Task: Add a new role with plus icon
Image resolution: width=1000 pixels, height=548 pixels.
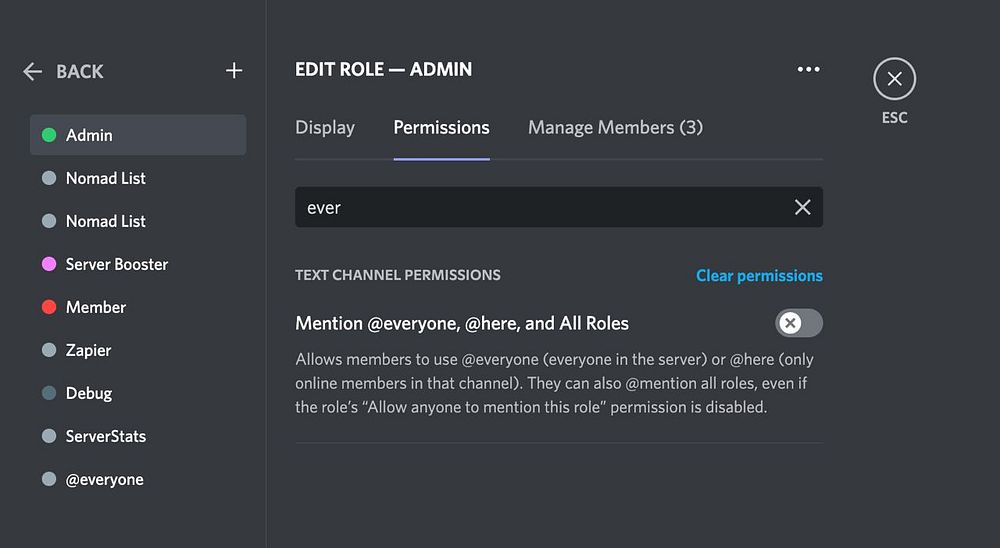Action: [234, 71]
